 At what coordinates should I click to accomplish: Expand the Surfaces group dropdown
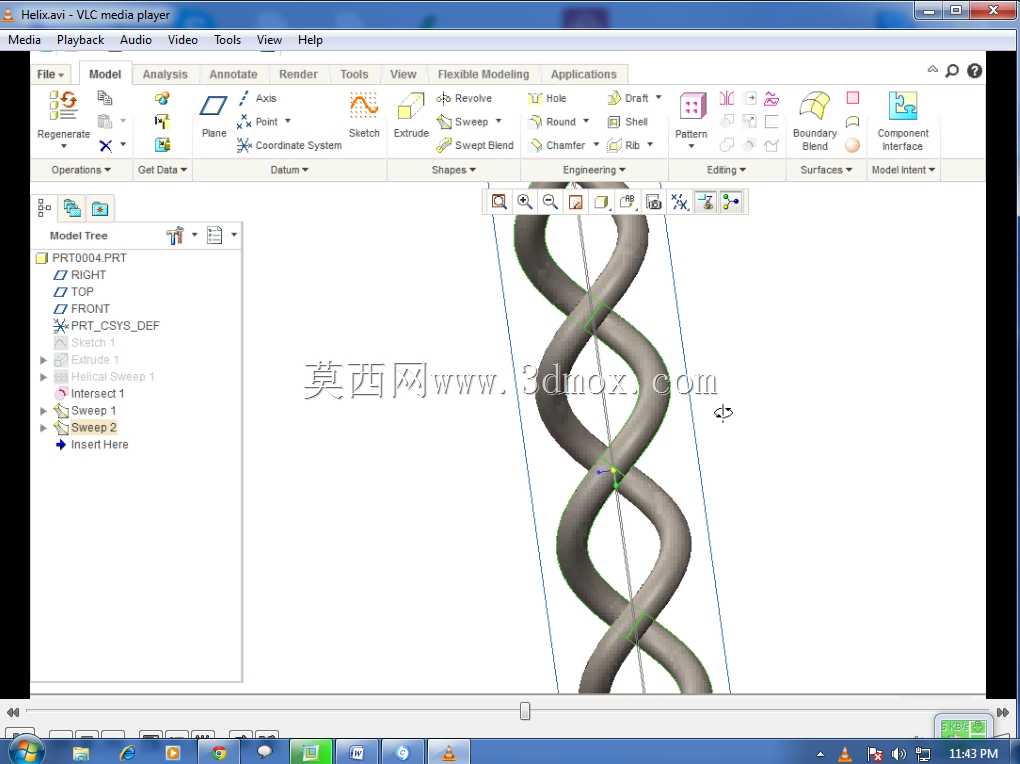pos(826,170)
